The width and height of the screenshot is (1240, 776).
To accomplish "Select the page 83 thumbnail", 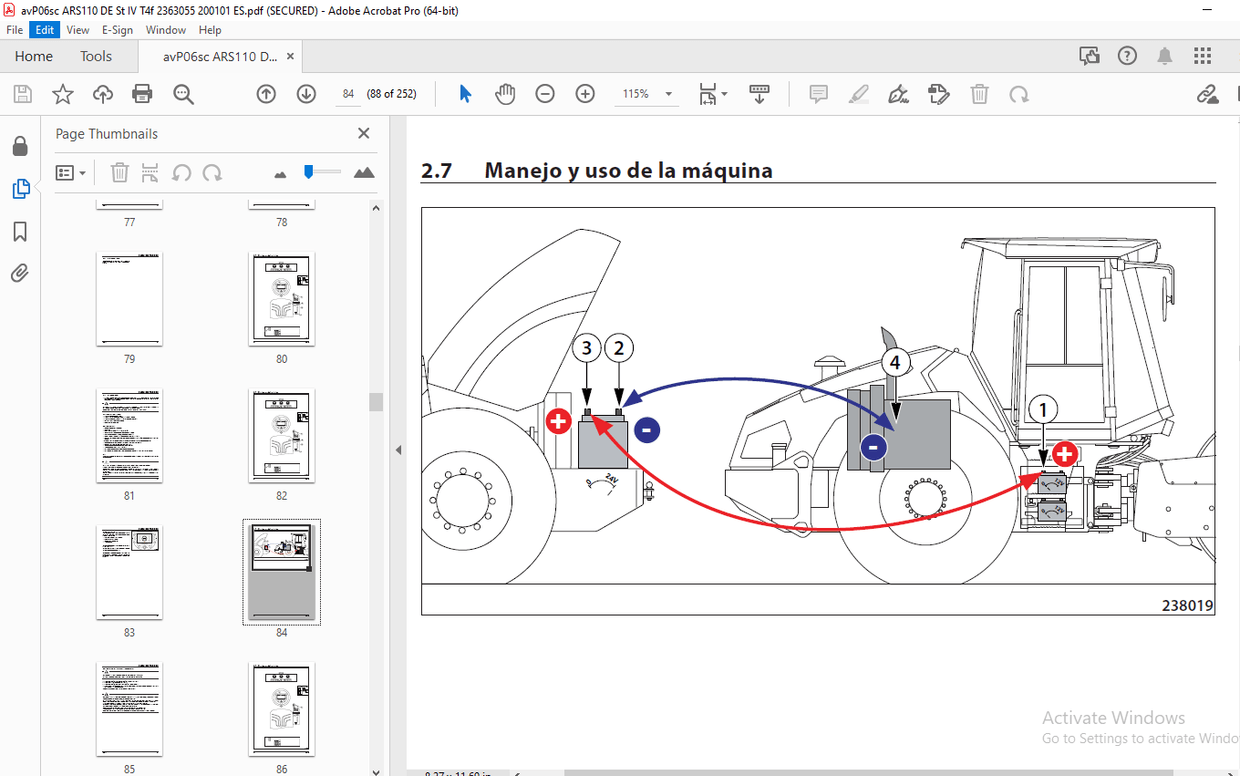I will 129,572.
